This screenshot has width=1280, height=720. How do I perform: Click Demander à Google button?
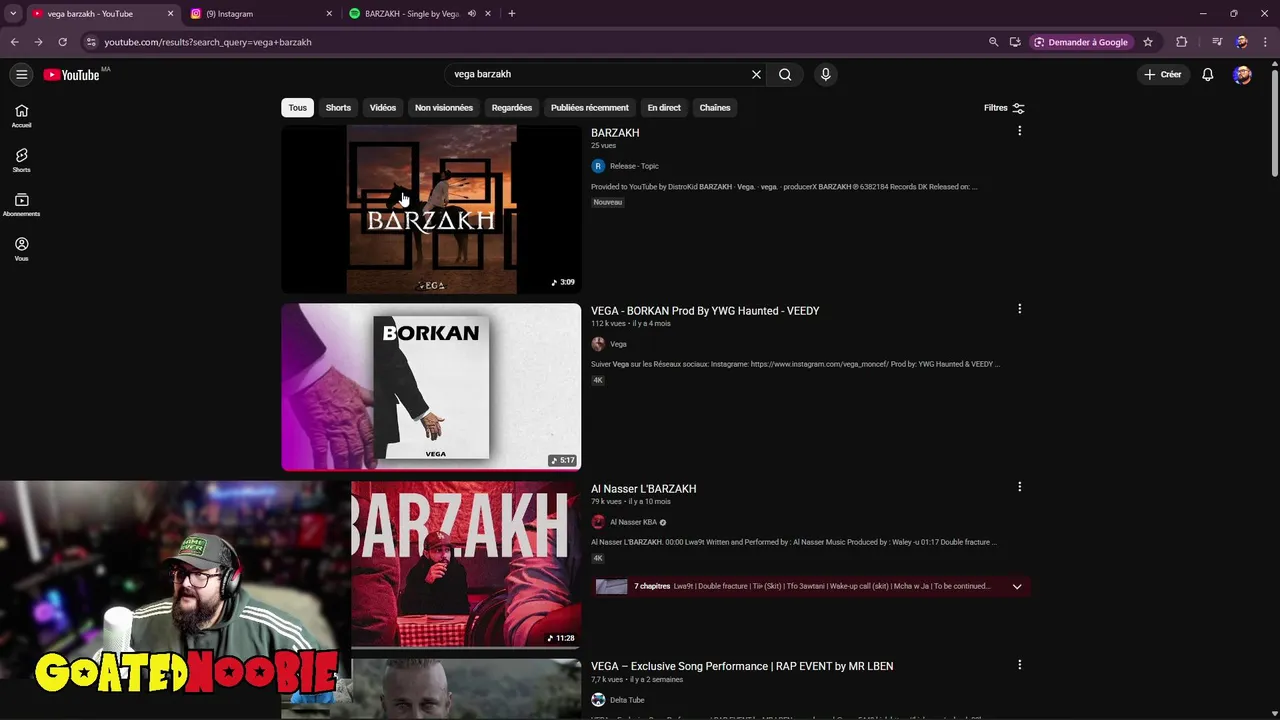click(x=1081, y=42)
